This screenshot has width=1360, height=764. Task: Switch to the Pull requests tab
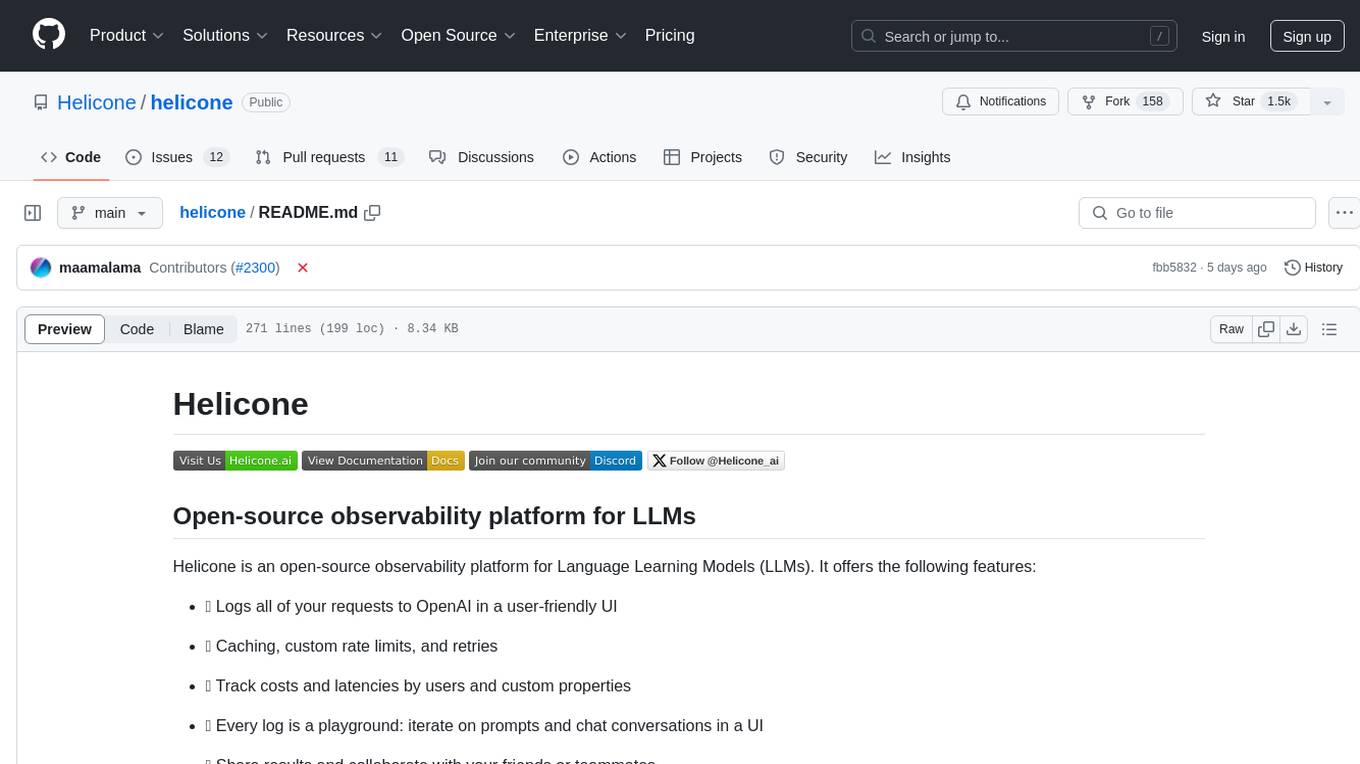click(329, 157)
